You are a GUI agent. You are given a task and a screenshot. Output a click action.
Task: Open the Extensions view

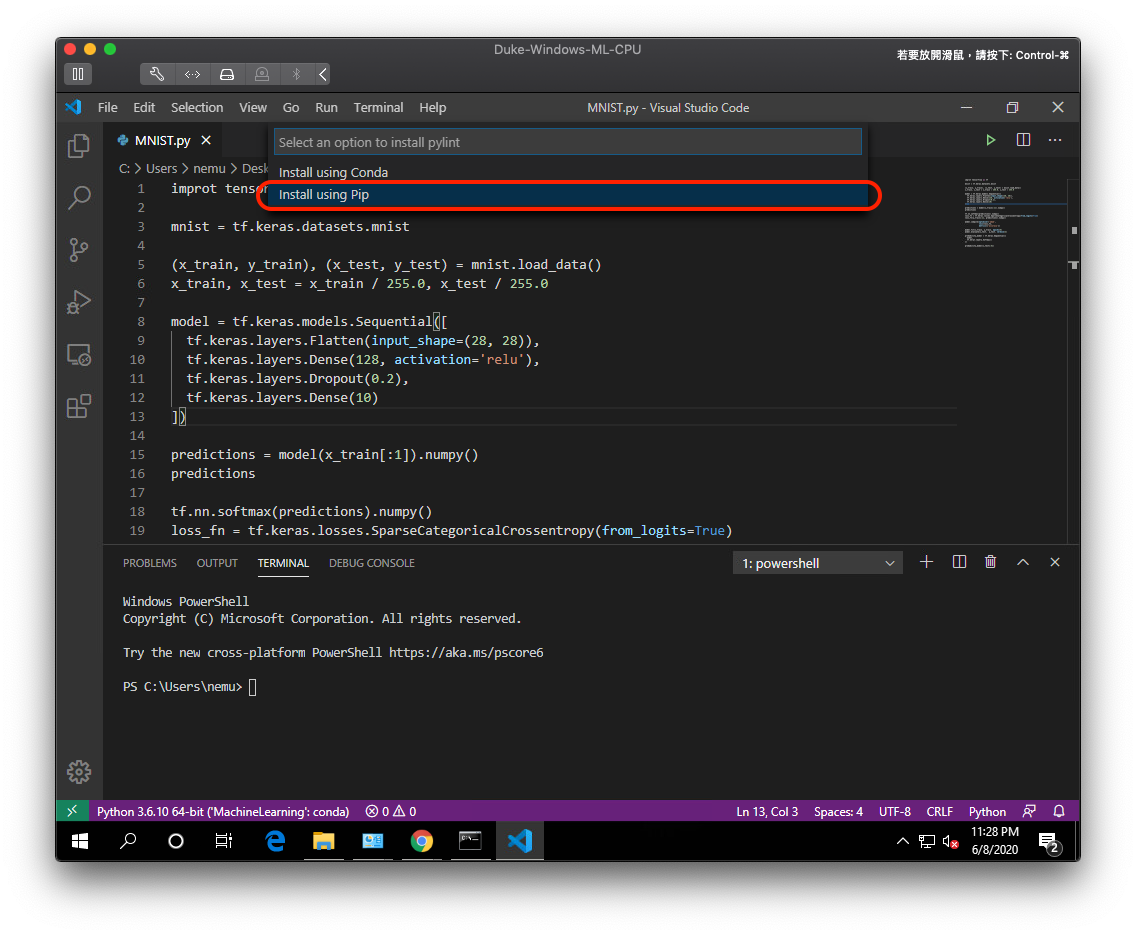(x=79, y=406)
